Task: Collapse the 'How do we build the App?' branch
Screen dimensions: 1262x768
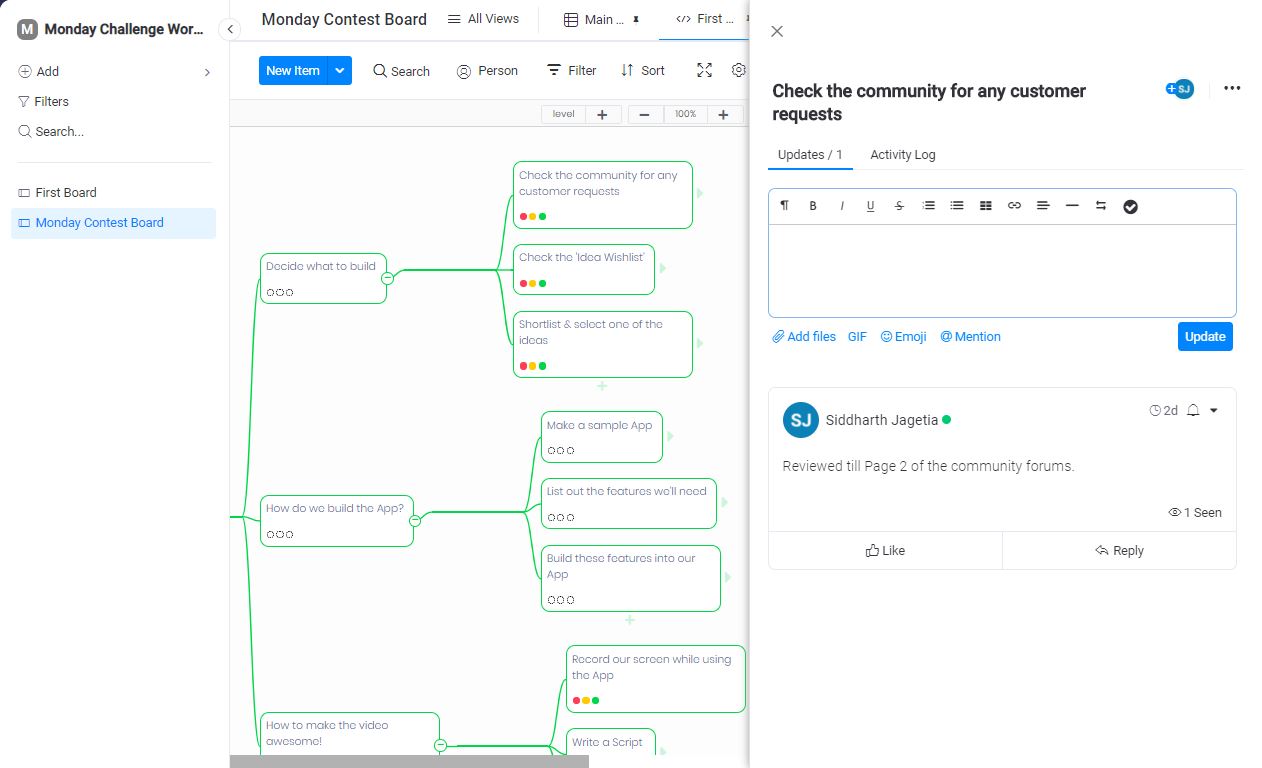Action: pyautogui.click(x=415, y=520)
